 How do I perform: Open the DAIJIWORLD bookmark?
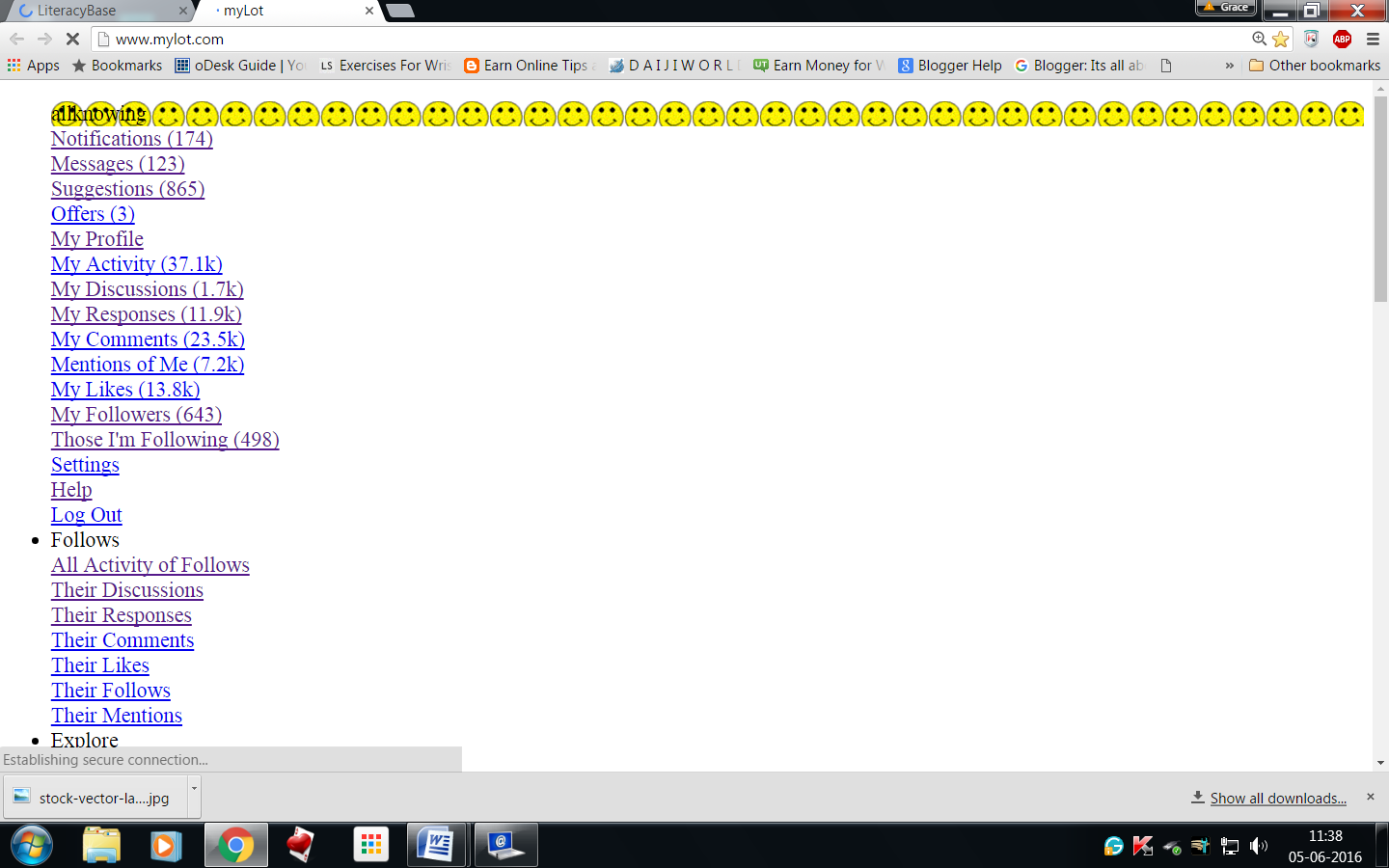[x=674, y=66]
